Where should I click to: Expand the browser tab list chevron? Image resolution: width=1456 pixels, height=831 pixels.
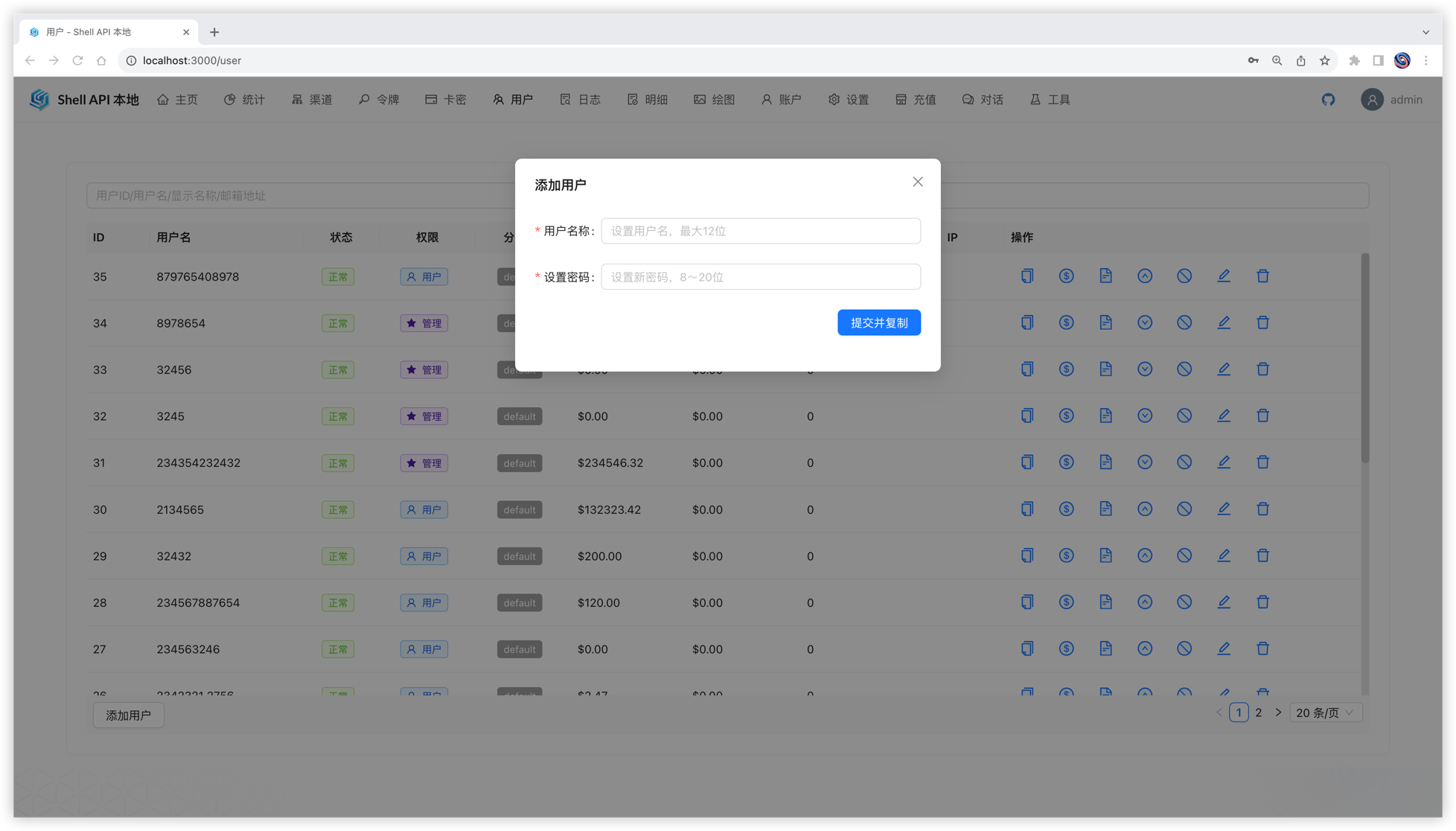point(1425,32)
